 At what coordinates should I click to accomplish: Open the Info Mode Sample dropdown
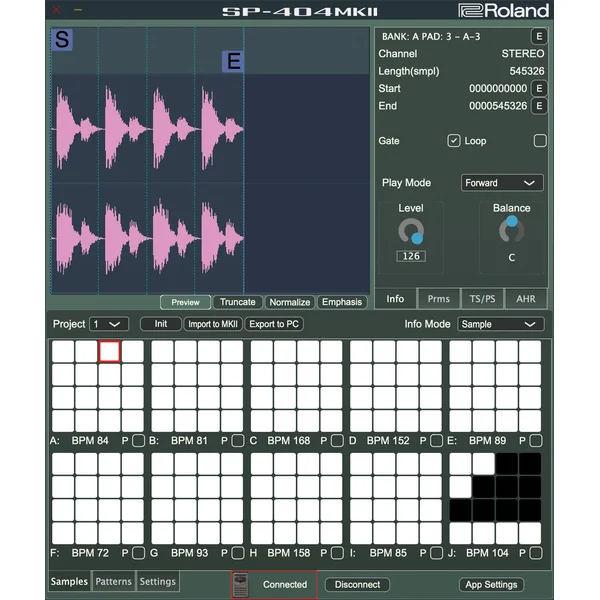[501, 324]
